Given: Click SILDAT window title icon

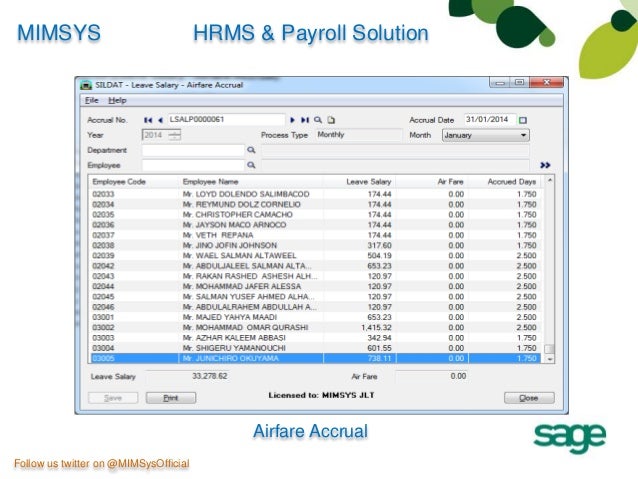Looking at the screenshot, I should (x=86, y=85).
